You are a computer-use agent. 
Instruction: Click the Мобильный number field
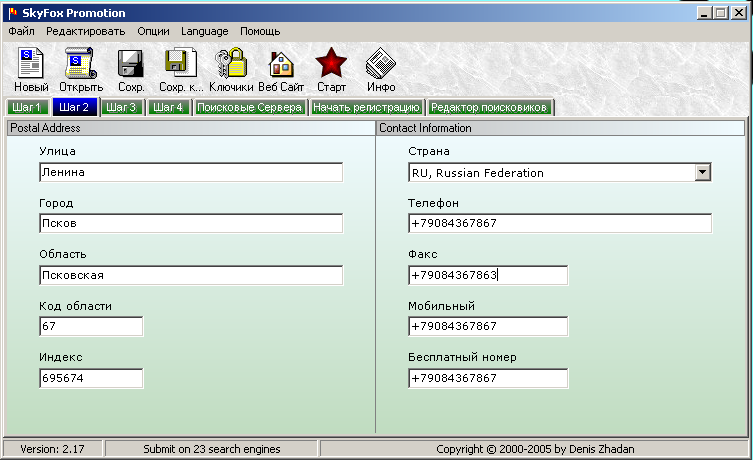pos(488,326)
